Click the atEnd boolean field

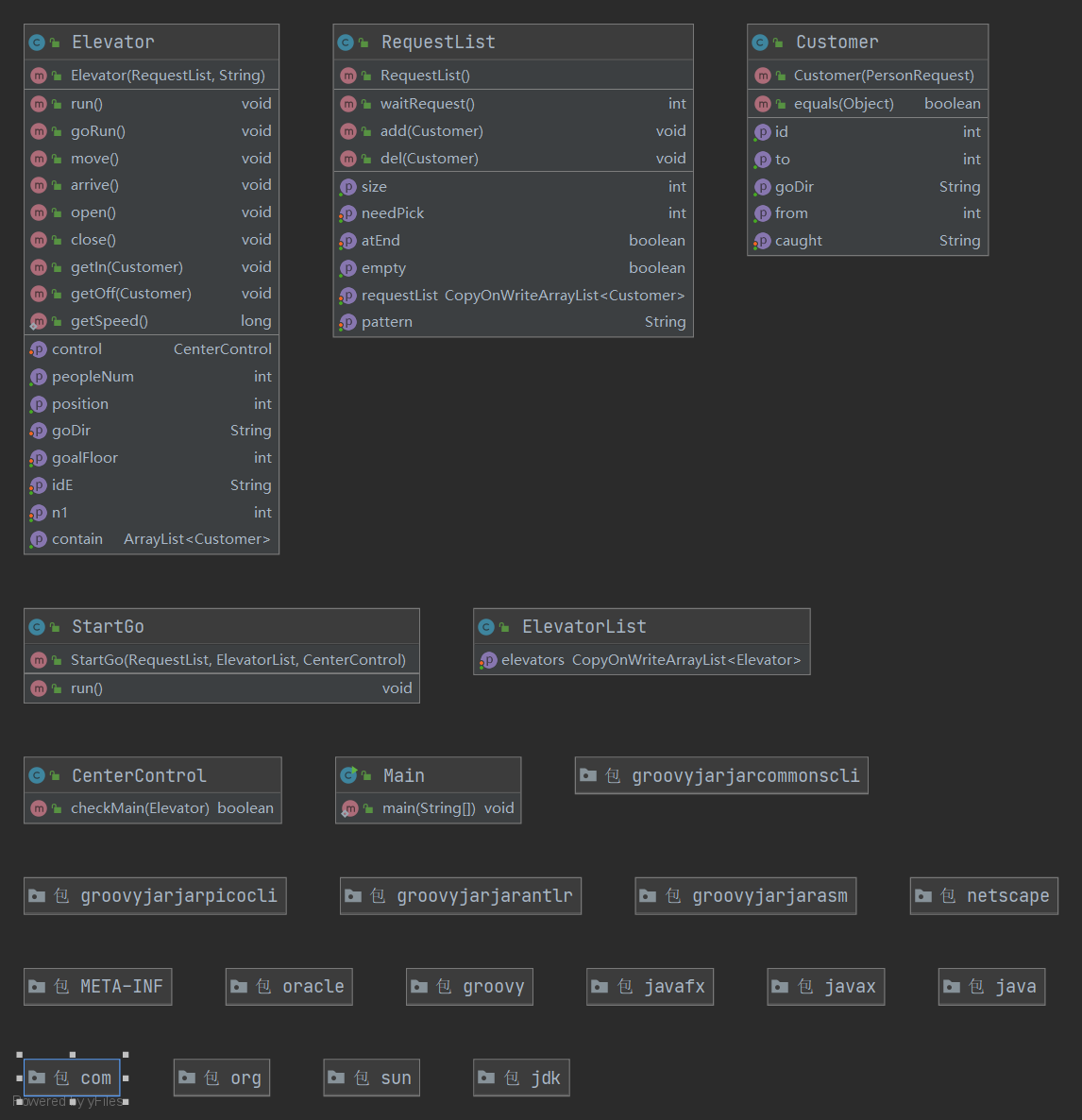click(513, 241)
